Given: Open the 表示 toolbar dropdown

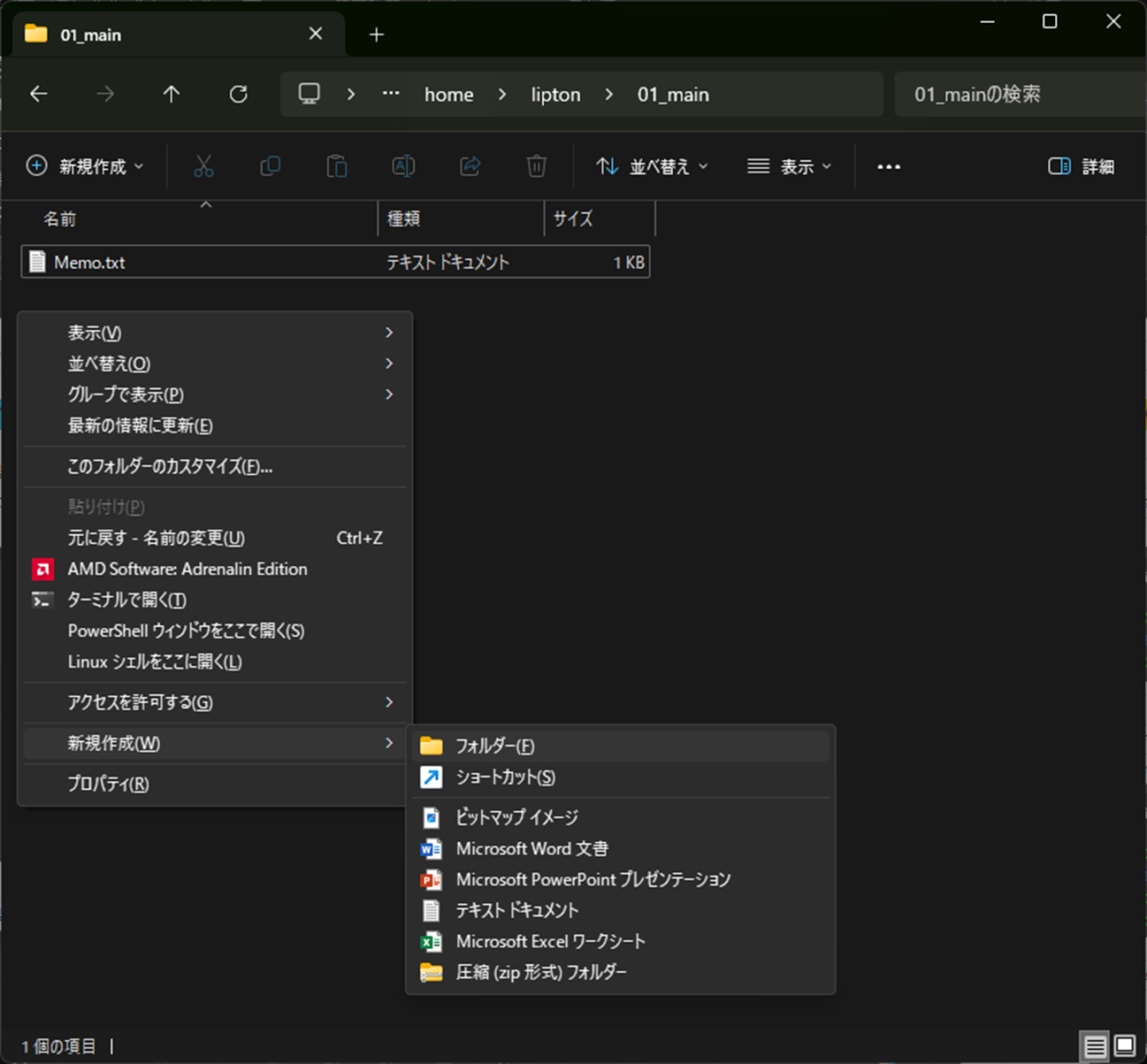Looking at the screenshot, I should coord(789,166).
